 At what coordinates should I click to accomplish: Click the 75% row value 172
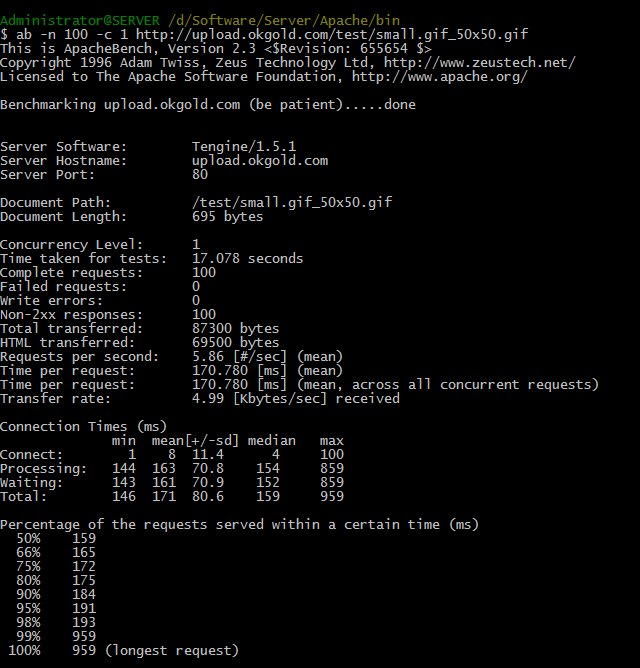click(x=84, y=567)
